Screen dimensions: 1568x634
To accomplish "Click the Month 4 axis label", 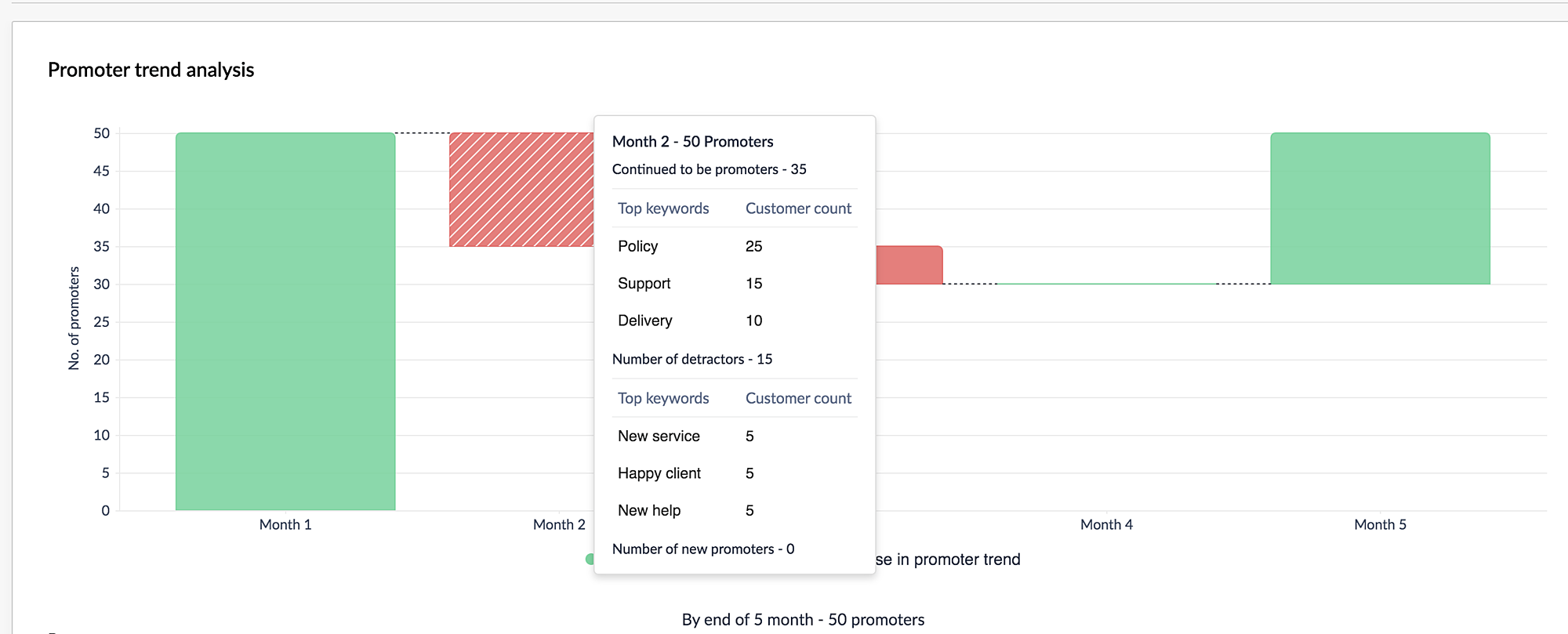I will point(1106,525).
